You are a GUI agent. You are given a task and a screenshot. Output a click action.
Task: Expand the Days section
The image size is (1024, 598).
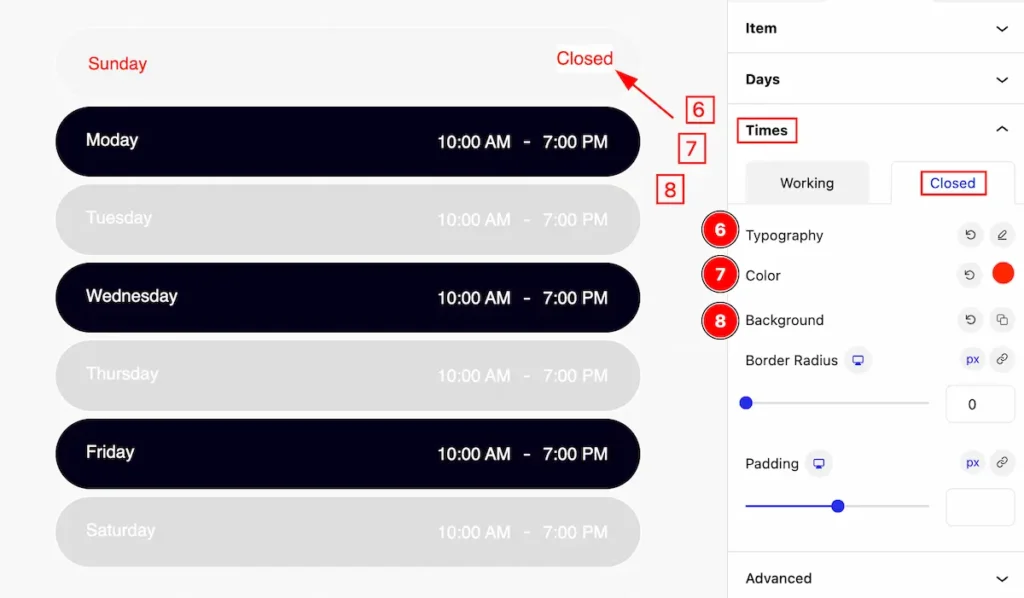tap(876, 79)
